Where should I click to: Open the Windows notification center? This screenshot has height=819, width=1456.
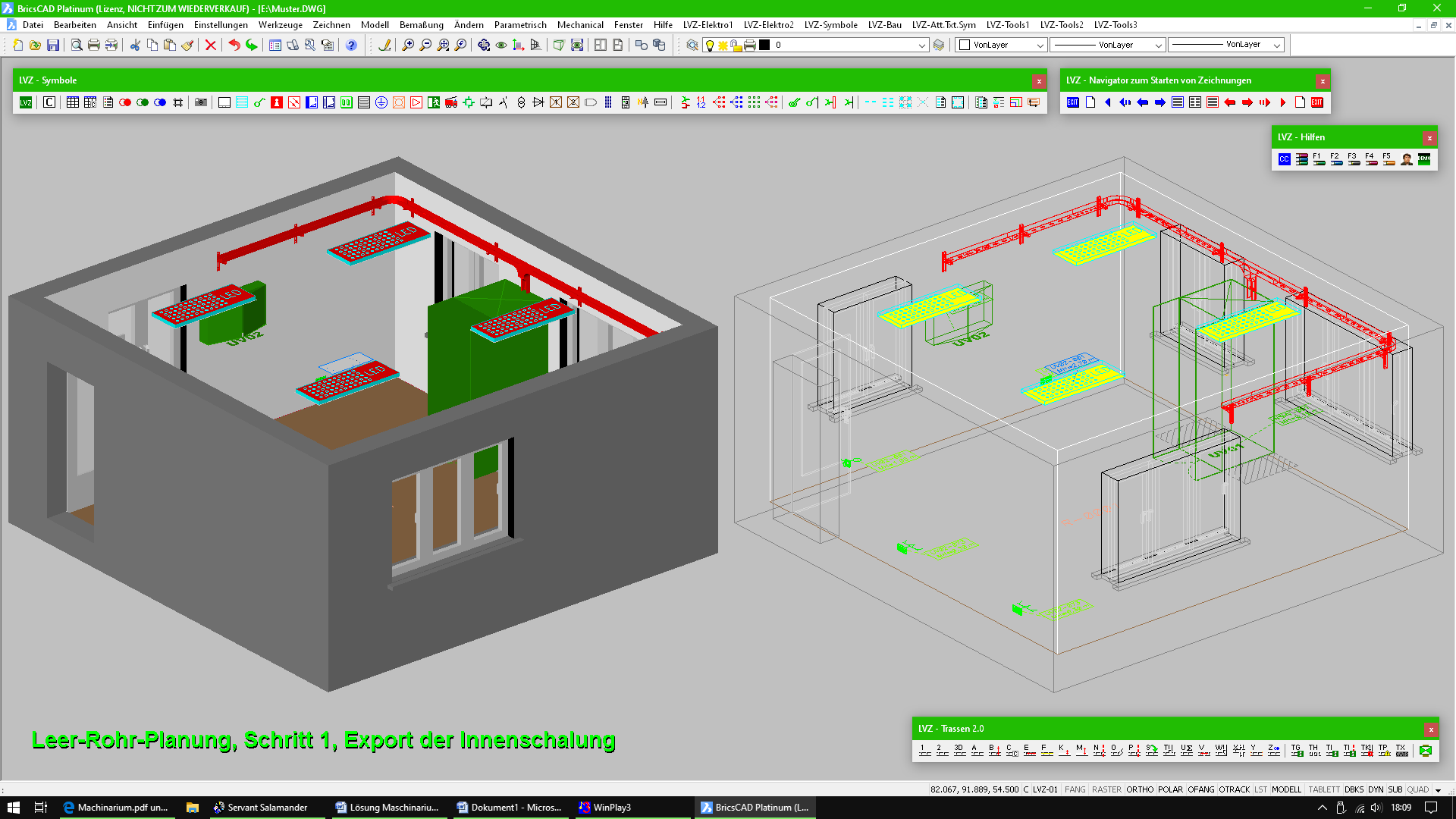click(x=1431, y=808)
